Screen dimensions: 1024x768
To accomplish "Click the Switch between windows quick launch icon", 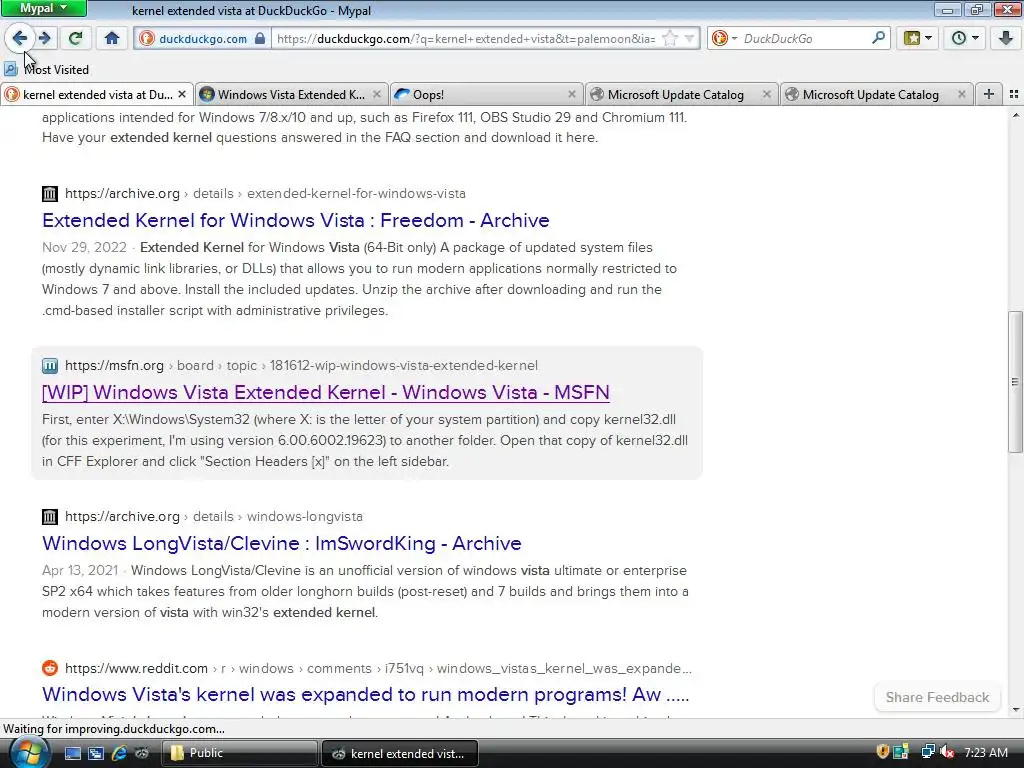I will click(95, 753).
